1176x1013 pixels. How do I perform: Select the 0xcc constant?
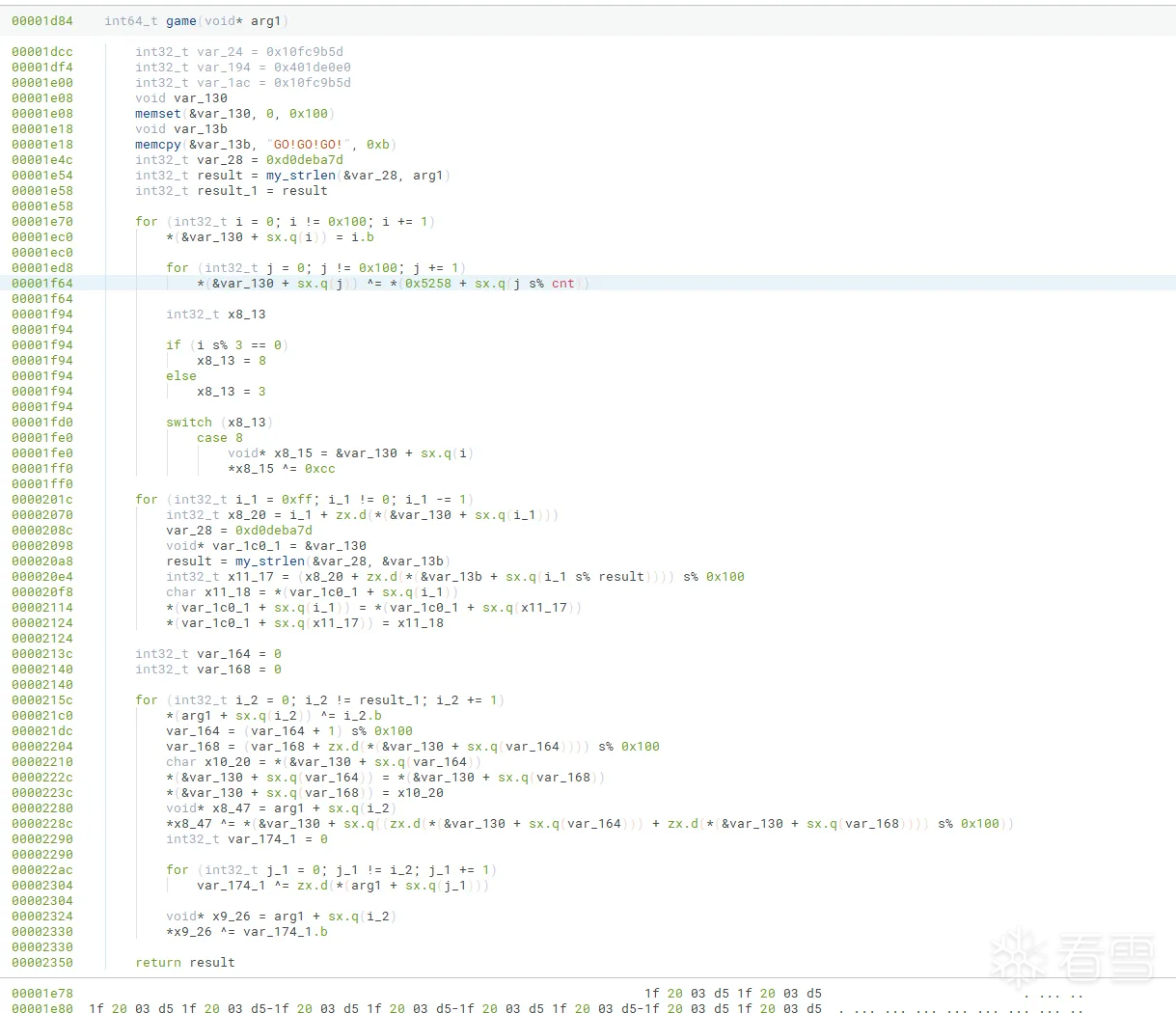click(x=320, y=469)
